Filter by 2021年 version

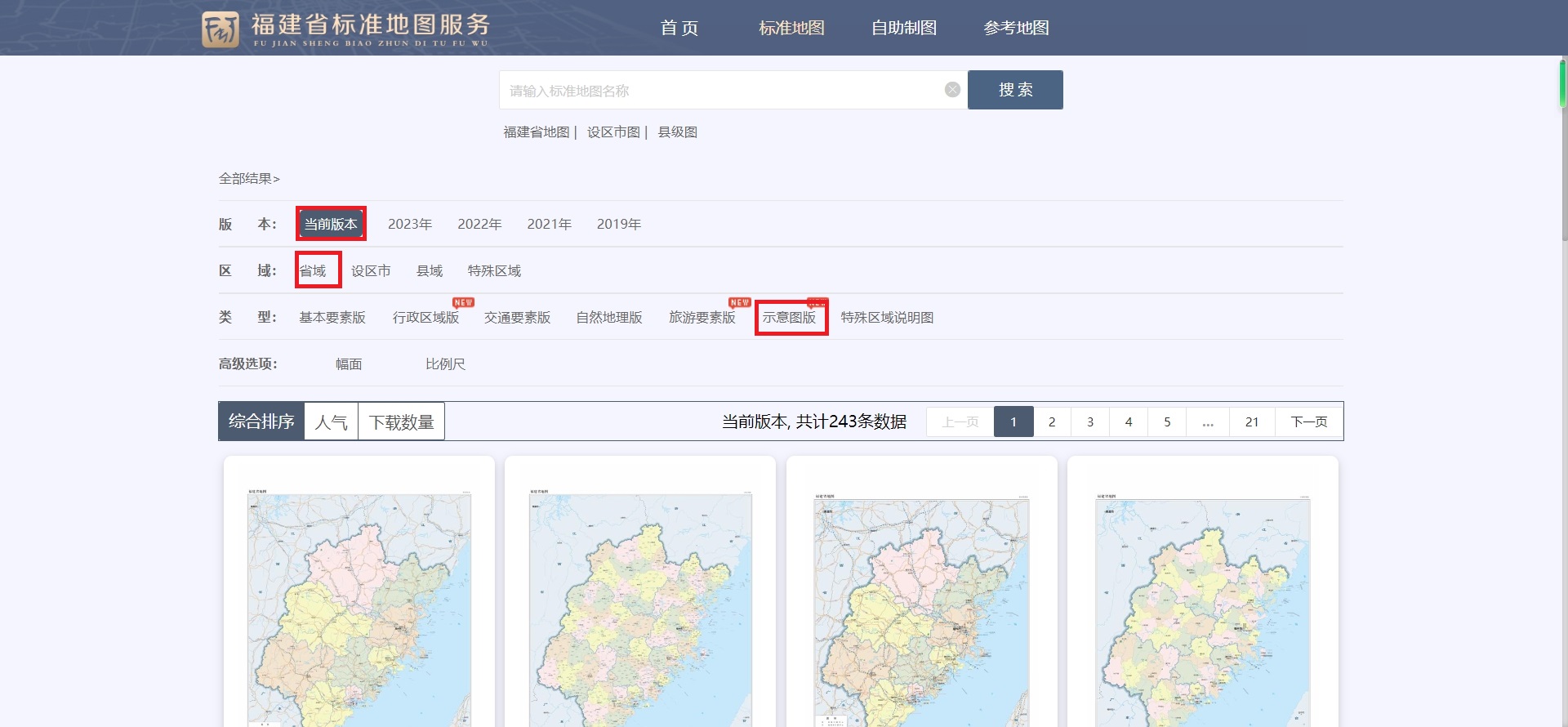click(549, 224)
